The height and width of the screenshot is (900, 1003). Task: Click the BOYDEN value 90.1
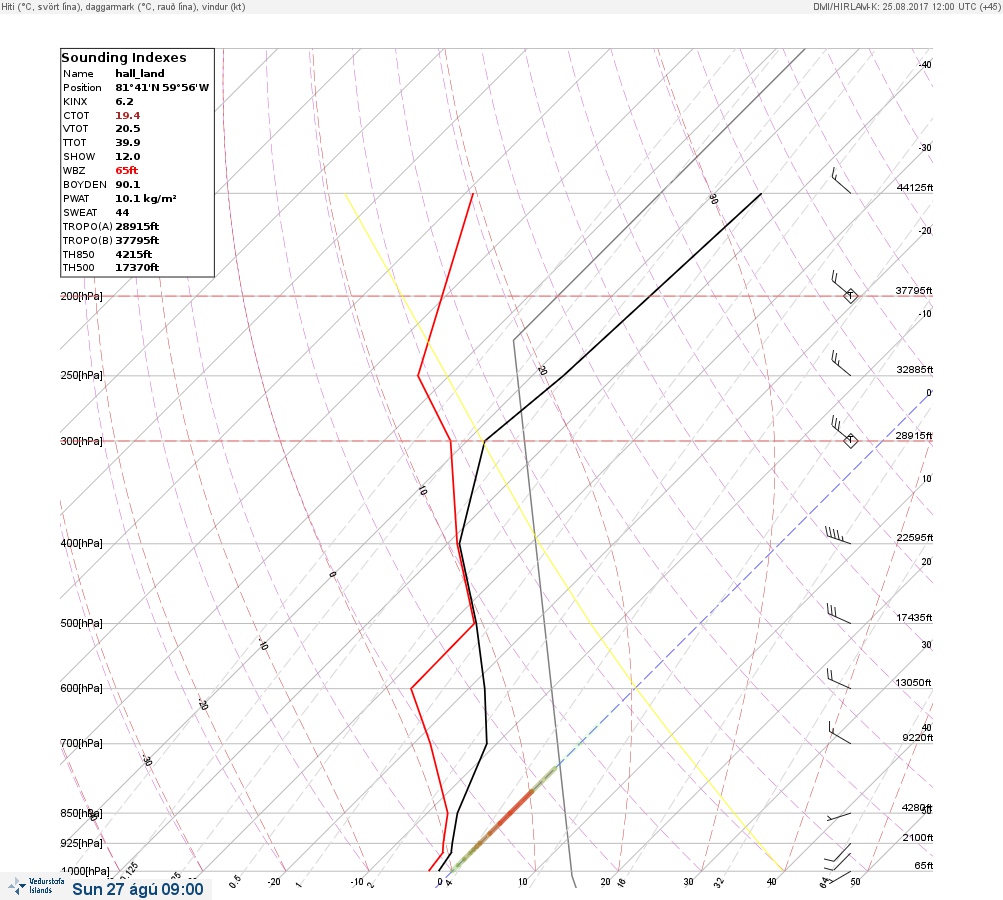127,184
